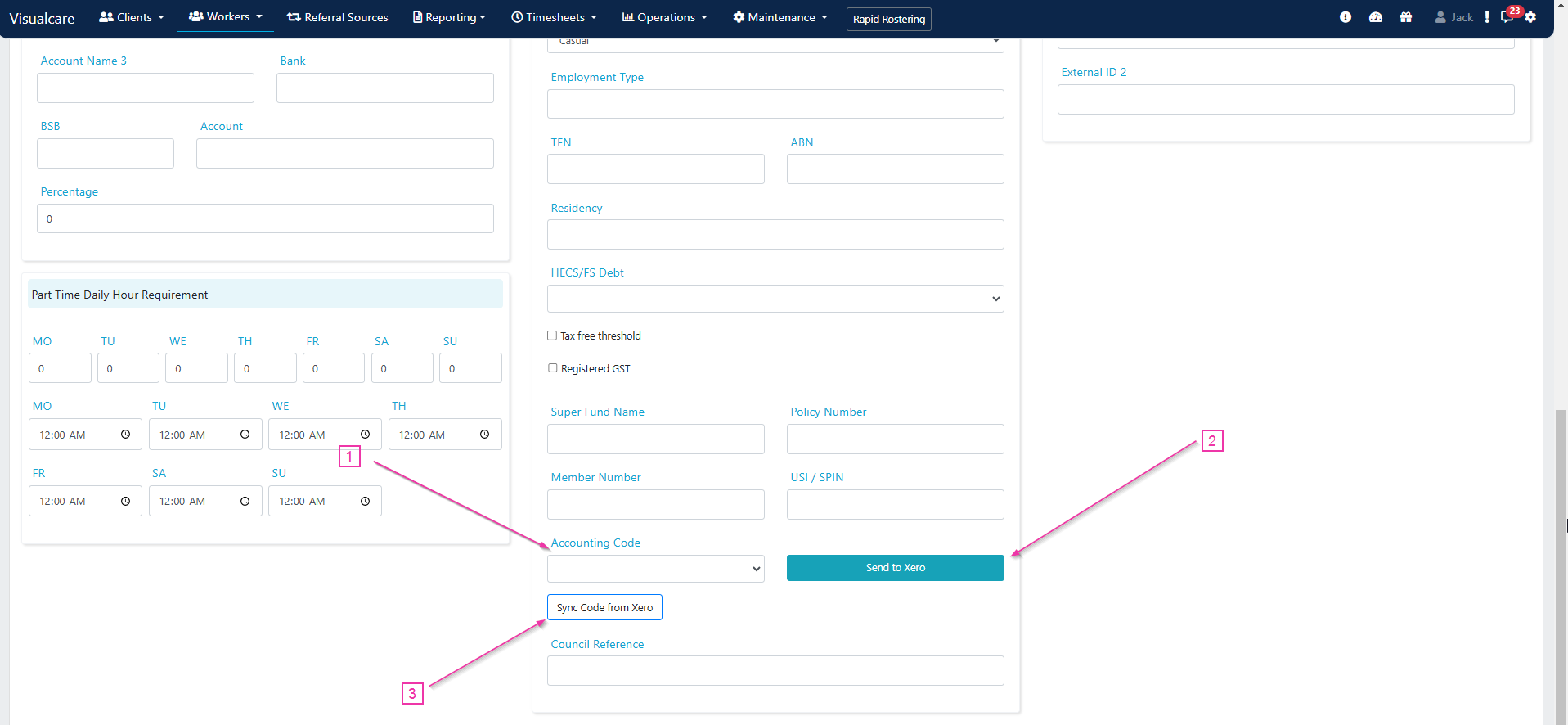Viewport: 1568px width, 725px height.
Task: Open clock picker for first TU time
Action: (x=245, y=435)
